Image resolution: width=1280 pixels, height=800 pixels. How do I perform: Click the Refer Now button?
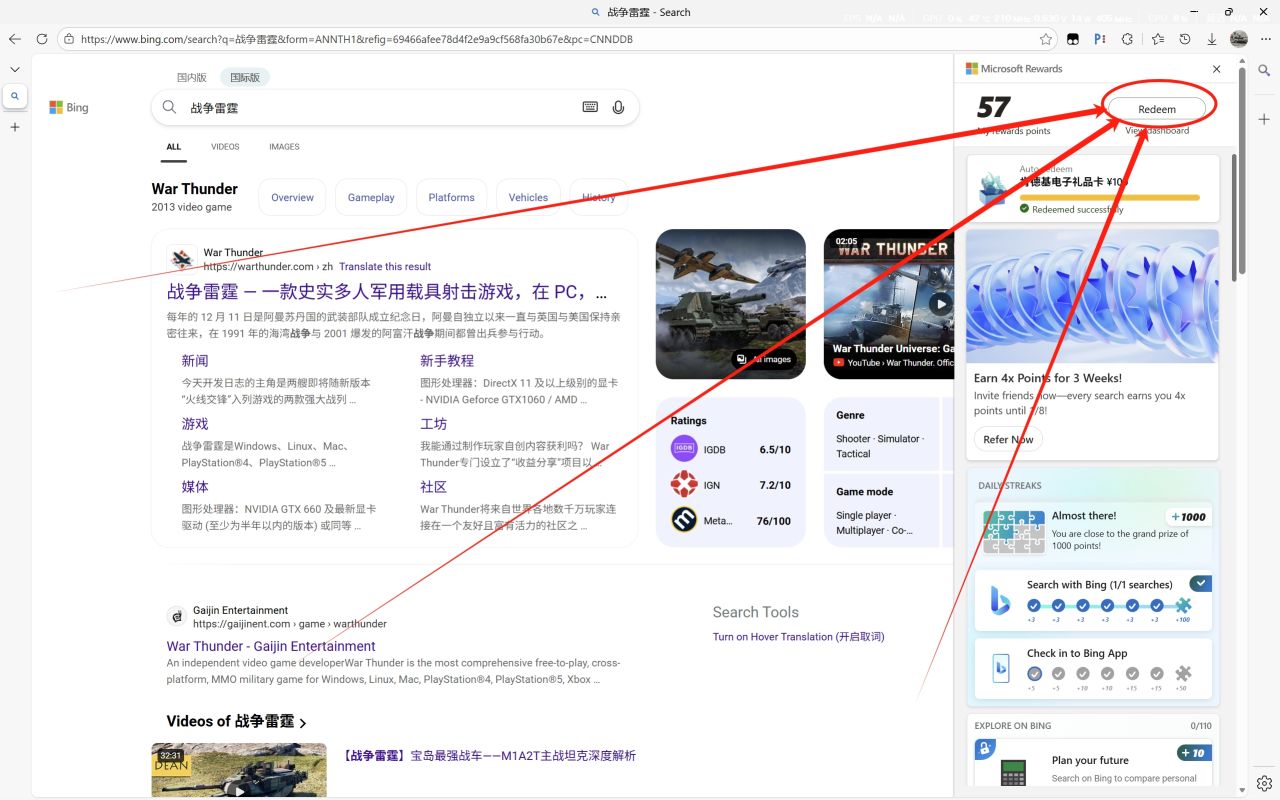pos(1008,439)
